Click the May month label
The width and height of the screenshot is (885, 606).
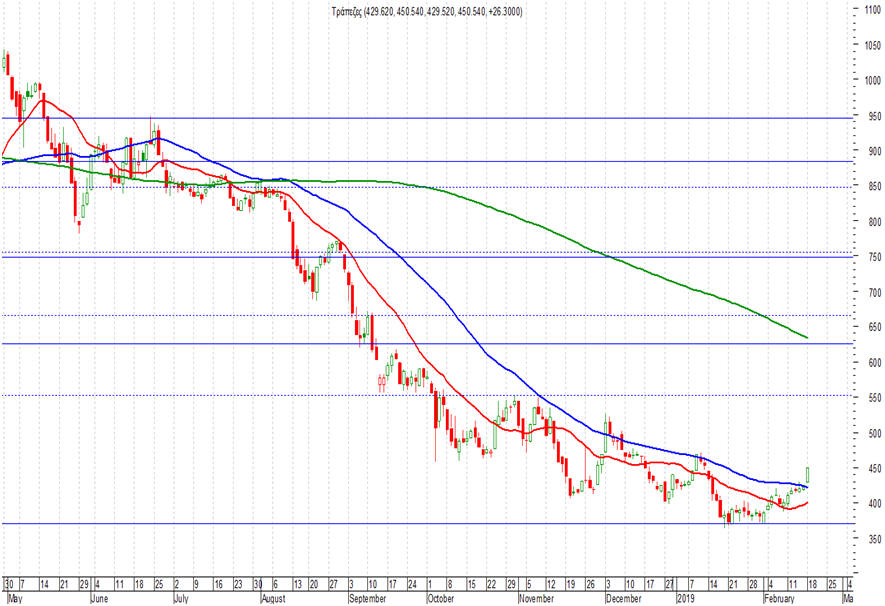point(15,598)
